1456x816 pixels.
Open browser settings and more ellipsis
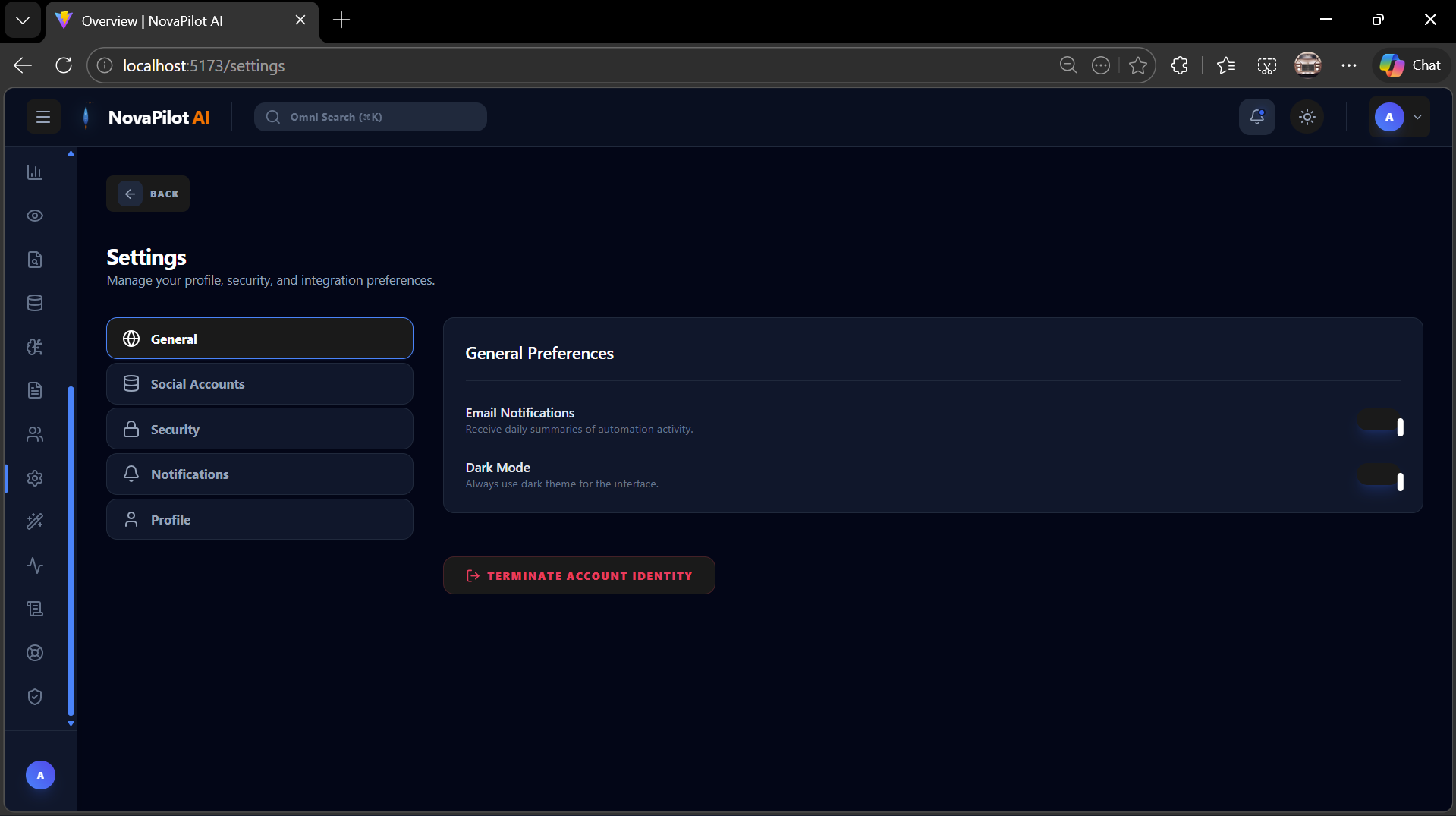(1348, 65)
